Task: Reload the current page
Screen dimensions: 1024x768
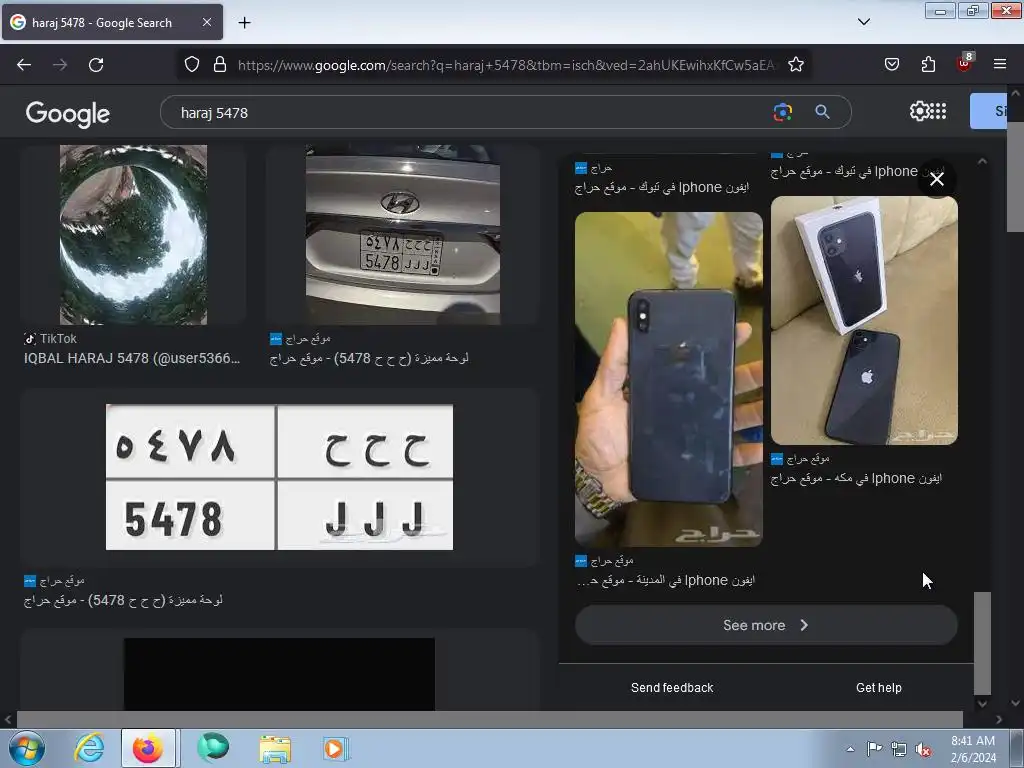Action: (96, 65)
